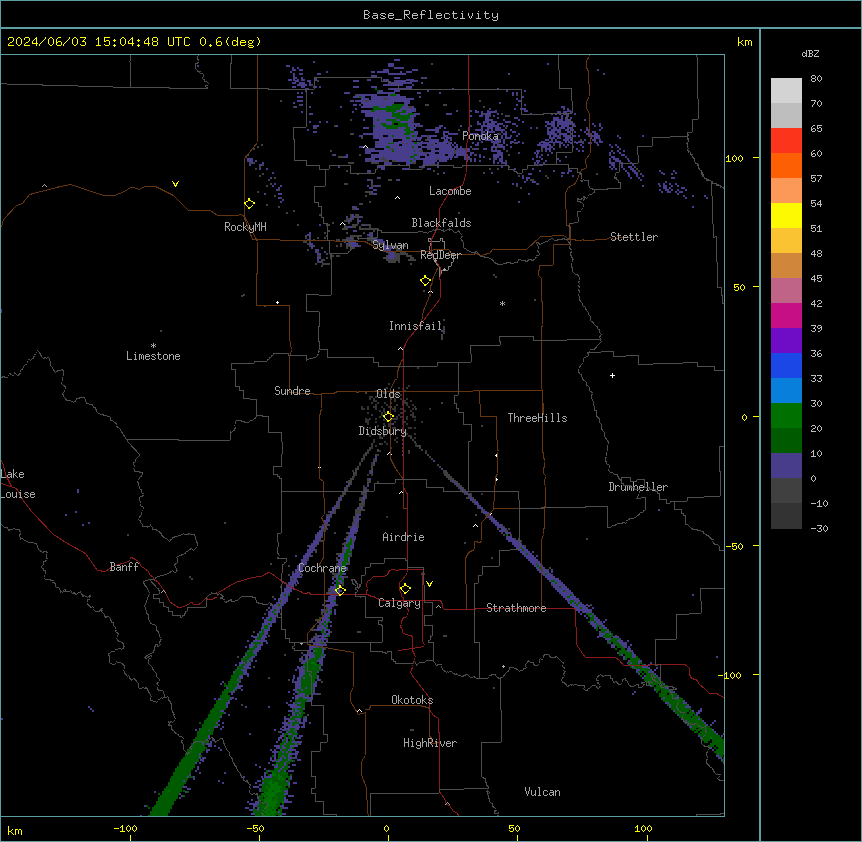Screen dimensions: 862x842
Task: Click the Blackfalds city label
Action: click(x=441, y=223)
